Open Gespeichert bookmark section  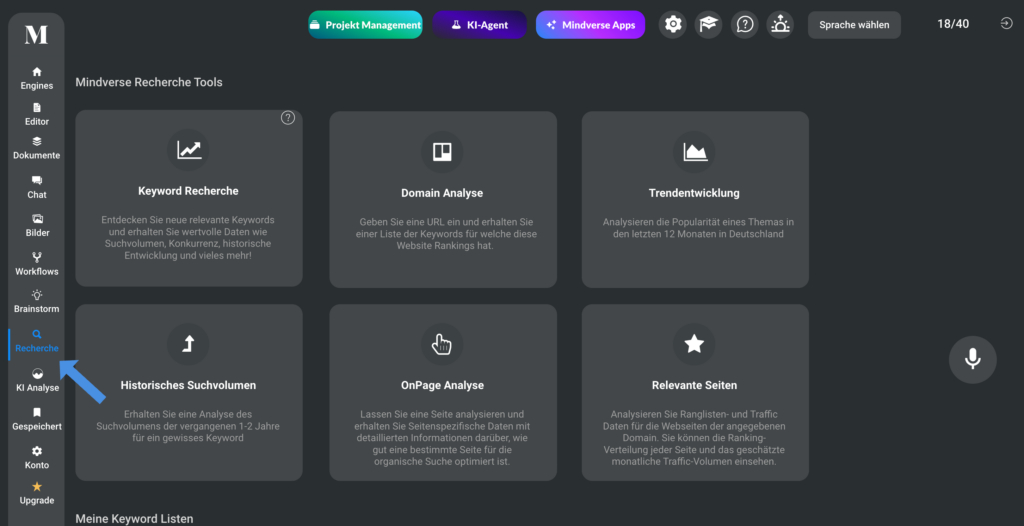pyautogui.click(x=37, y=419)
